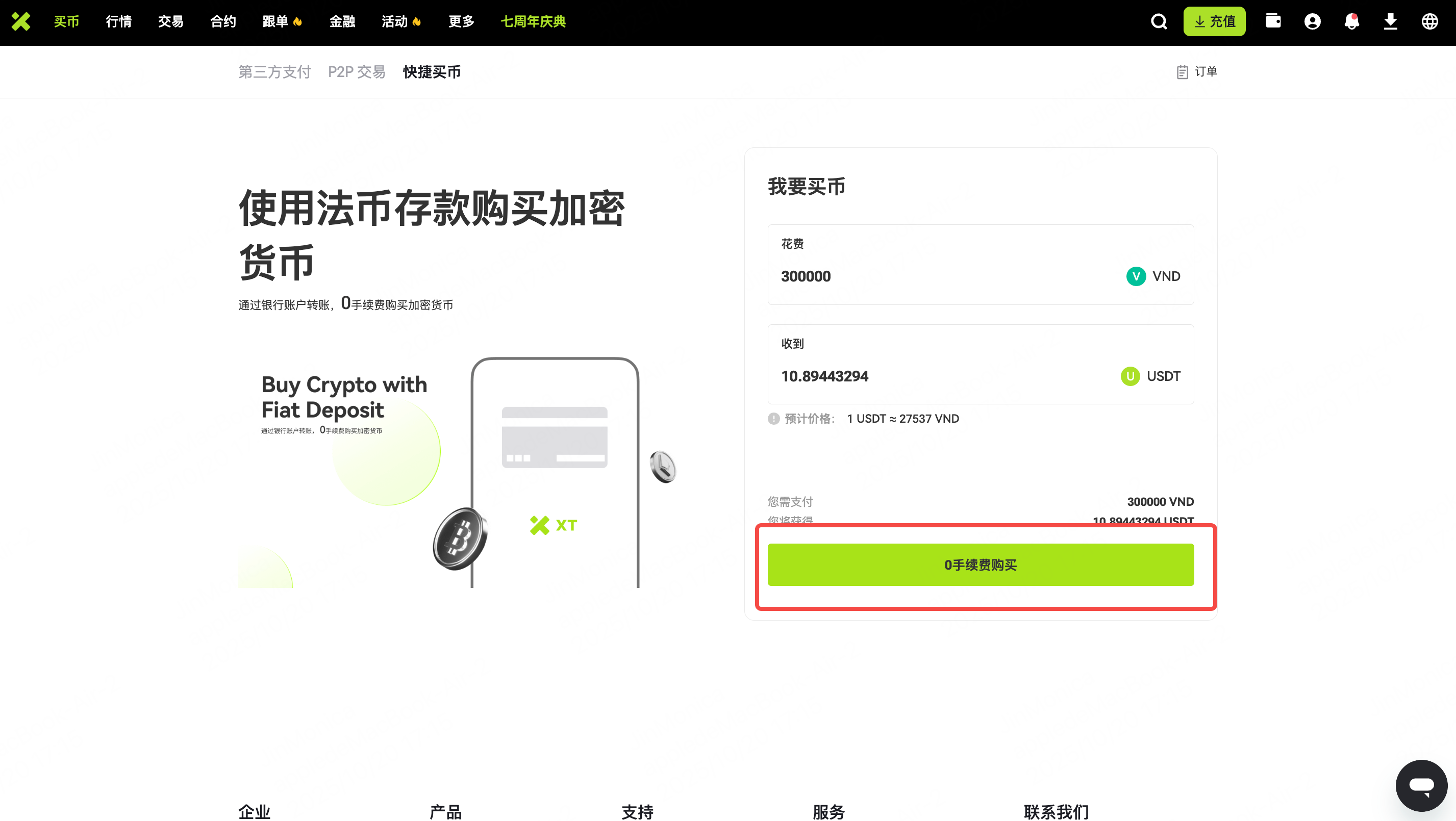The width and height of the screenshot is (1456, 821).
Task: Open the user profile icon
Action: click(1312, 21)
